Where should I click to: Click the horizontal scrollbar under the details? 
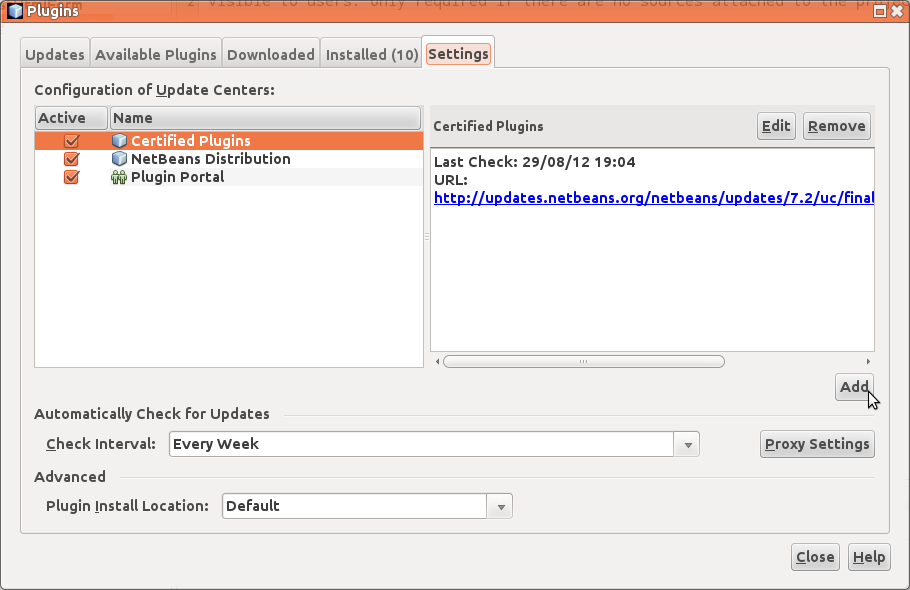[x=583, y=362]
